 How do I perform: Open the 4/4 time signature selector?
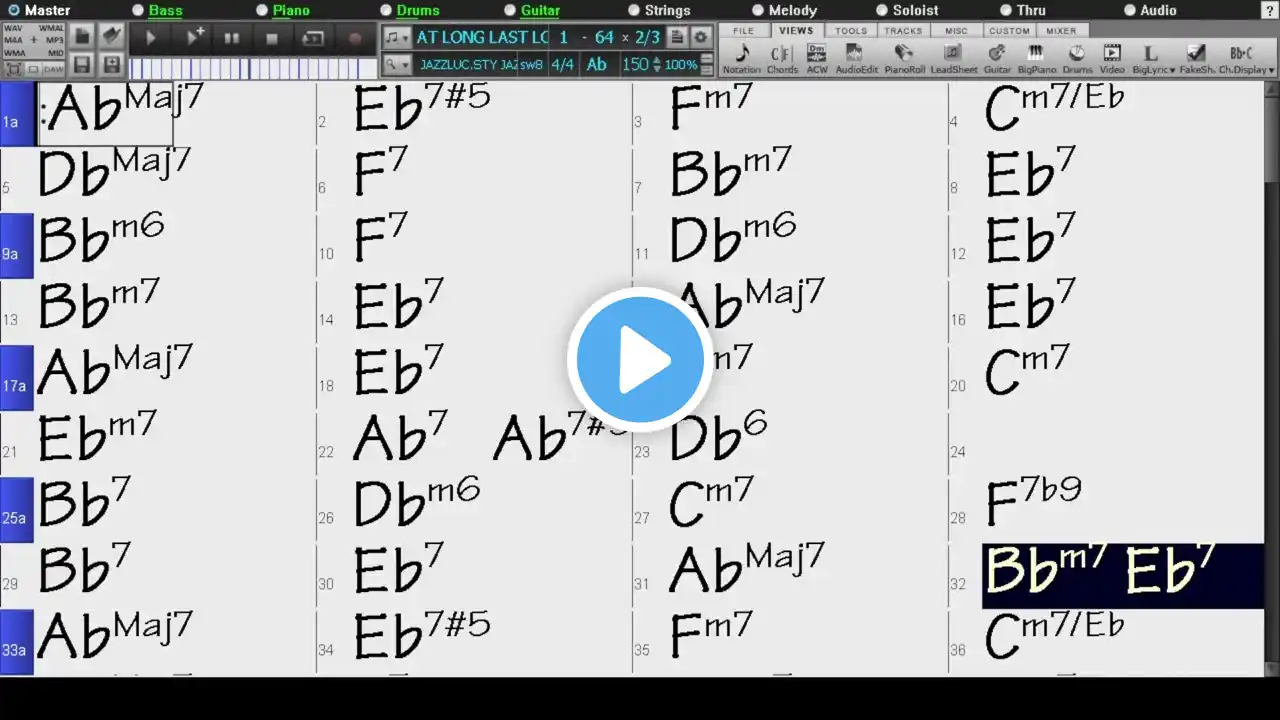[x=563, y=64]
